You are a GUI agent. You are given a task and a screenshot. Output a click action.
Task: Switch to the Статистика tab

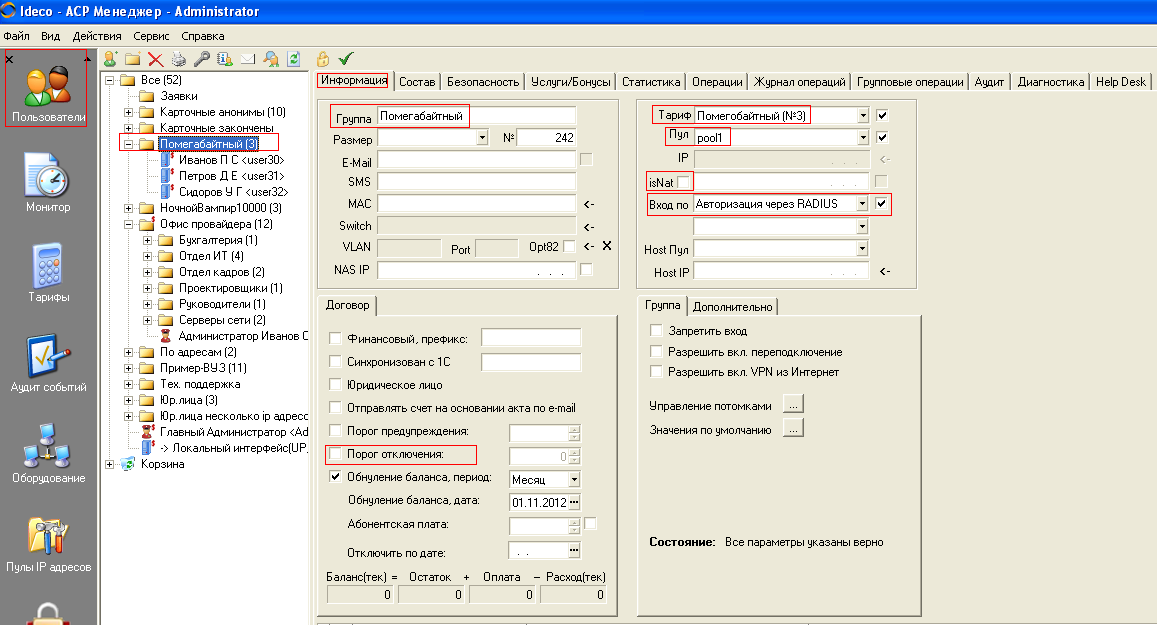tap(650, 82)
